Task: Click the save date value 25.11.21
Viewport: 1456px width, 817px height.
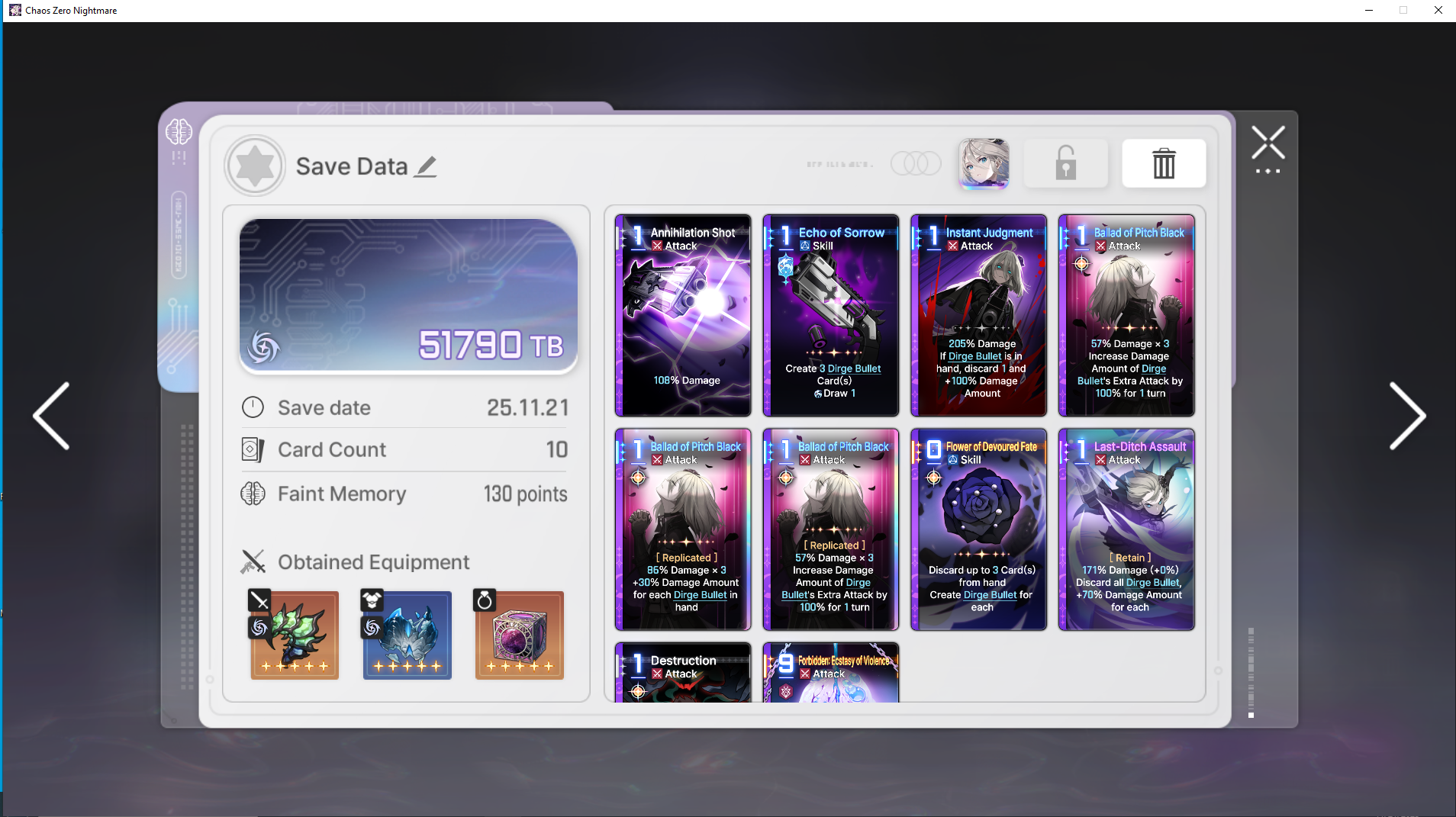Action: click(x=528, y=407)
